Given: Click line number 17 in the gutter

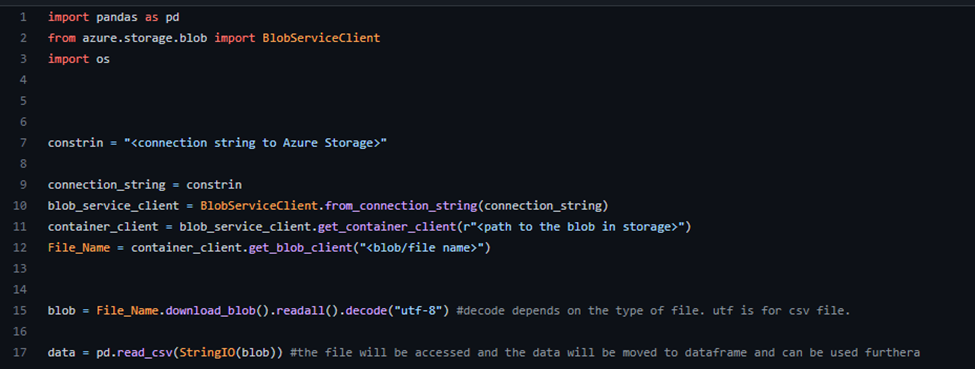Looking at the screenshot, I should click(x=20, y=353).
